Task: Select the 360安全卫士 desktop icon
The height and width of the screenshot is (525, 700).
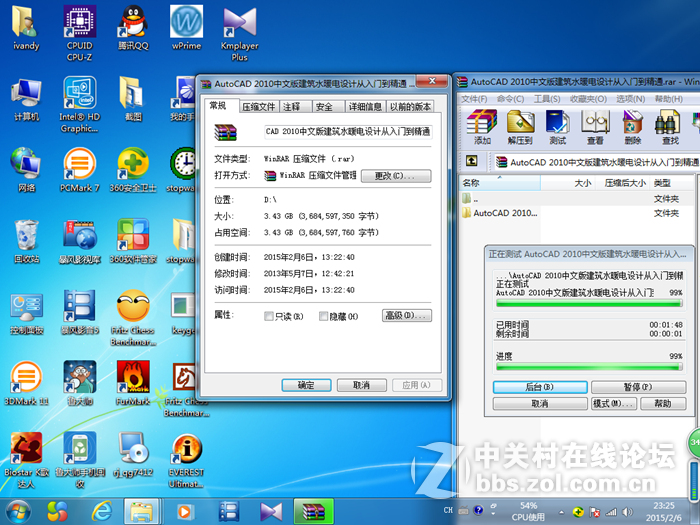Action: pyautogui.click(x=133, y=170)
